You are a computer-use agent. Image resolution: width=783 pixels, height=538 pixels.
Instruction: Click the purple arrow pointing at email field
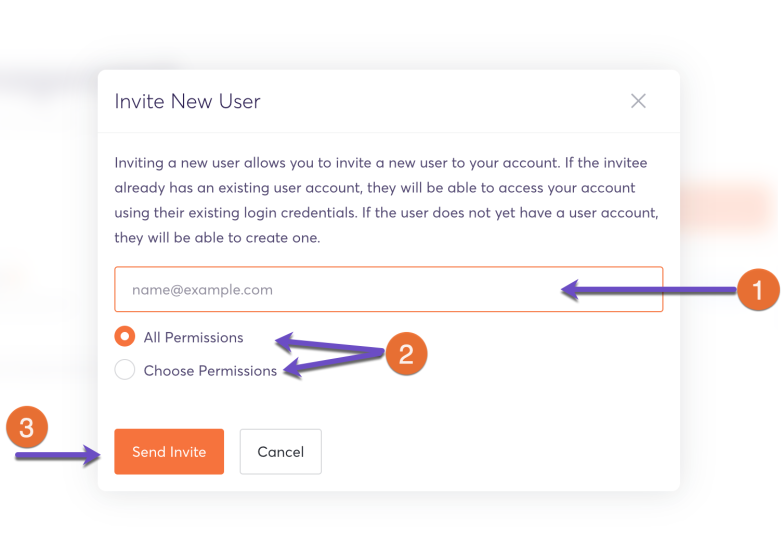click(x=650, y=291)
